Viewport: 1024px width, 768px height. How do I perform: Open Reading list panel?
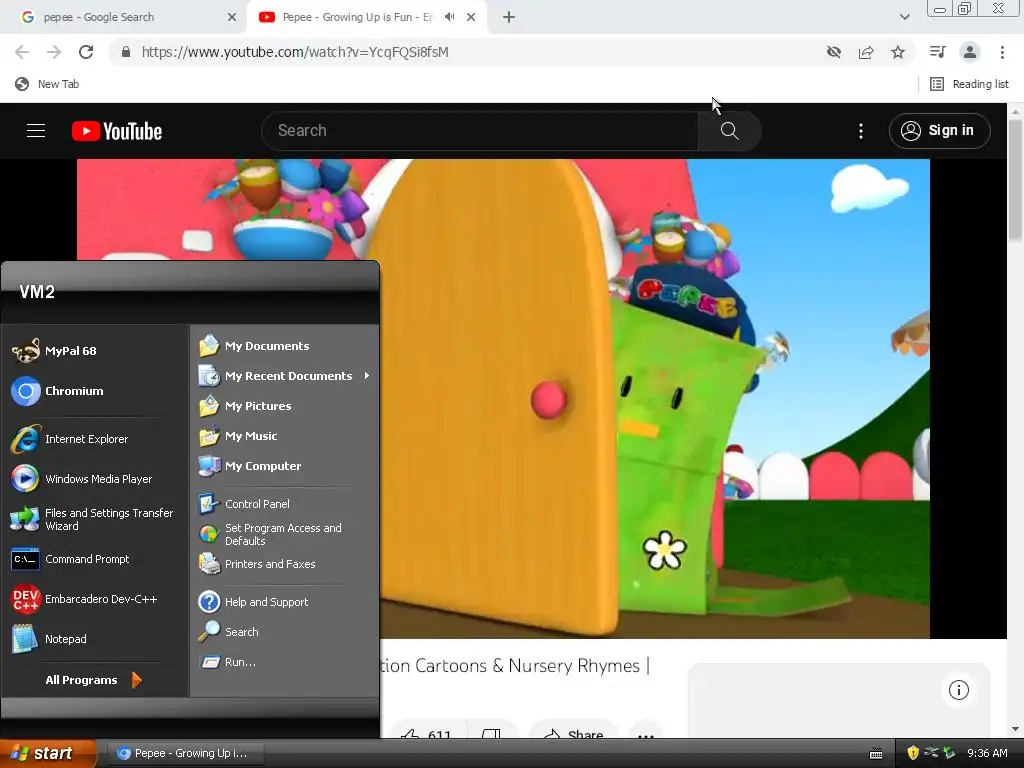pyautogui.click(x=969, y=84)
